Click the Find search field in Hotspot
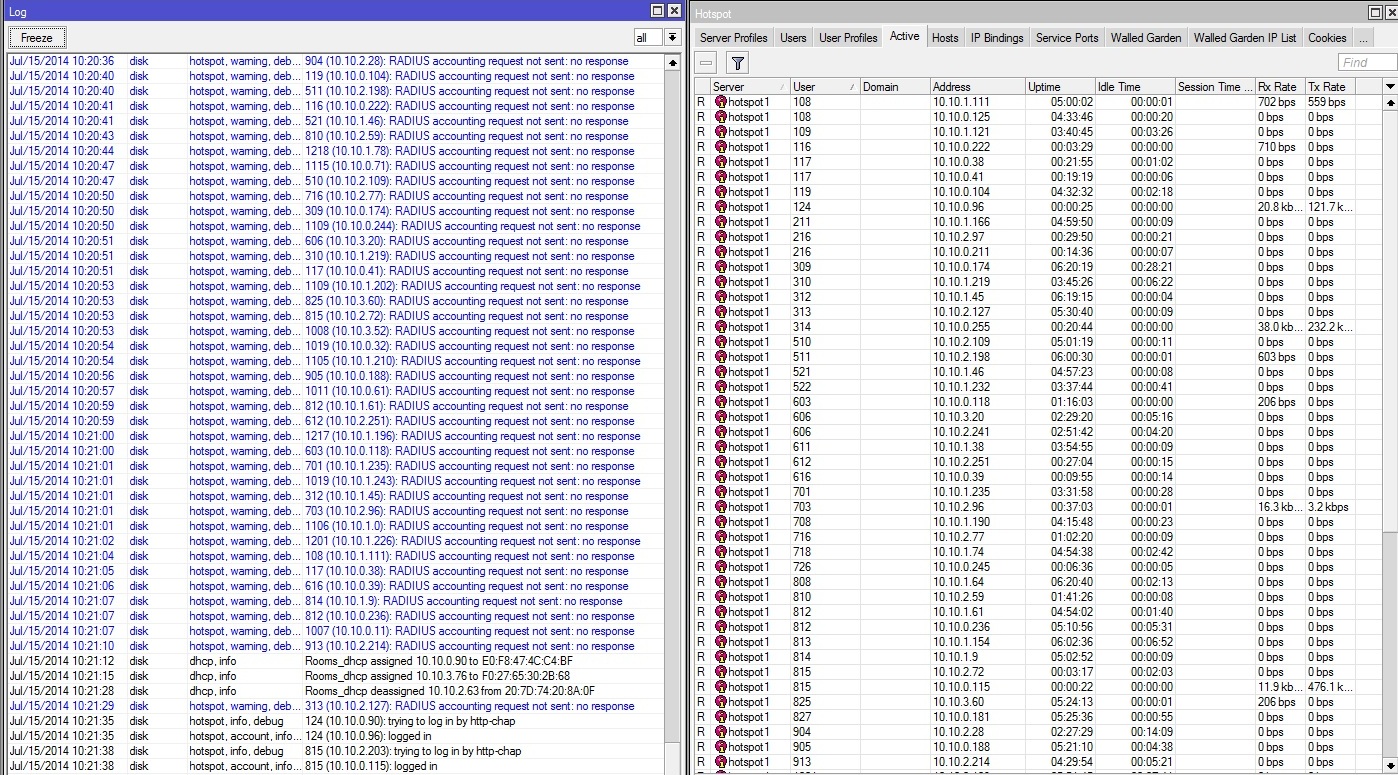The width and height of the screenshot is (1398, 775). (x=1367, y=63)
